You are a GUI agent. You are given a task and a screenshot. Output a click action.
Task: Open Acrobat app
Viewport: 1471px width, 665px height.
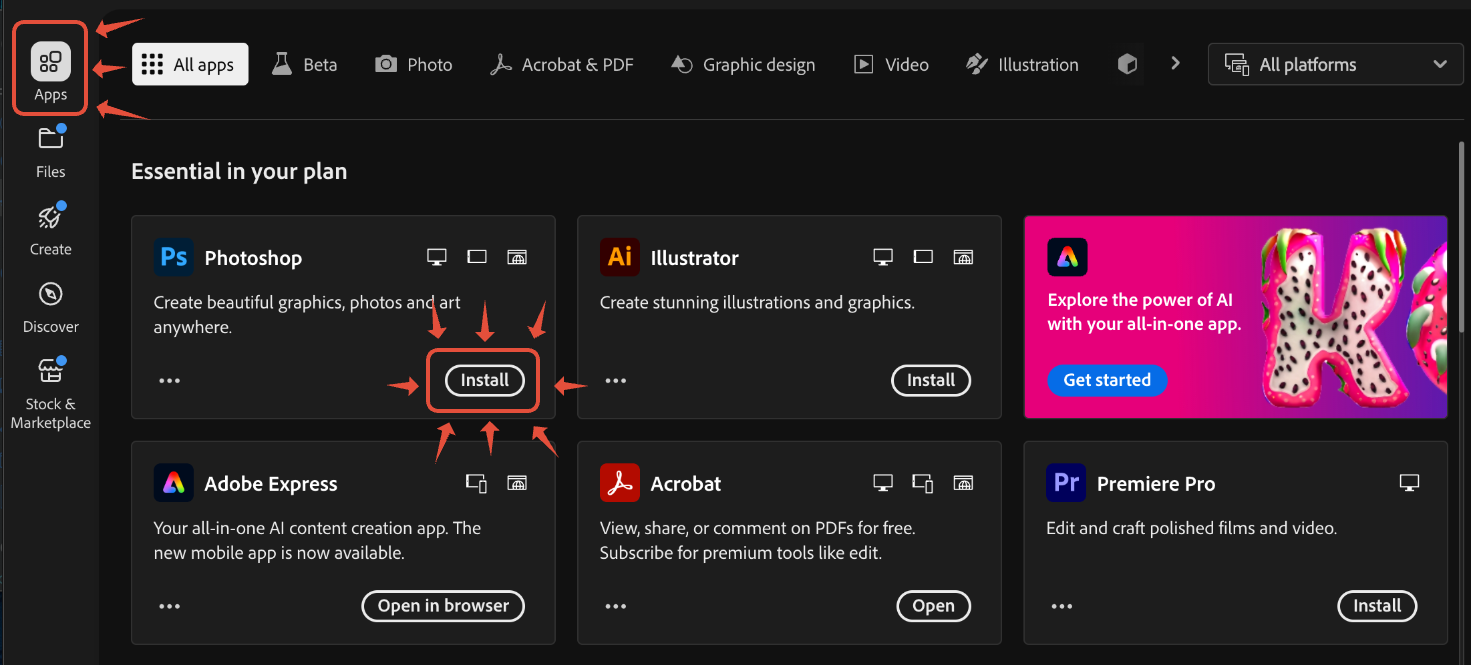(x=933, y=605)
